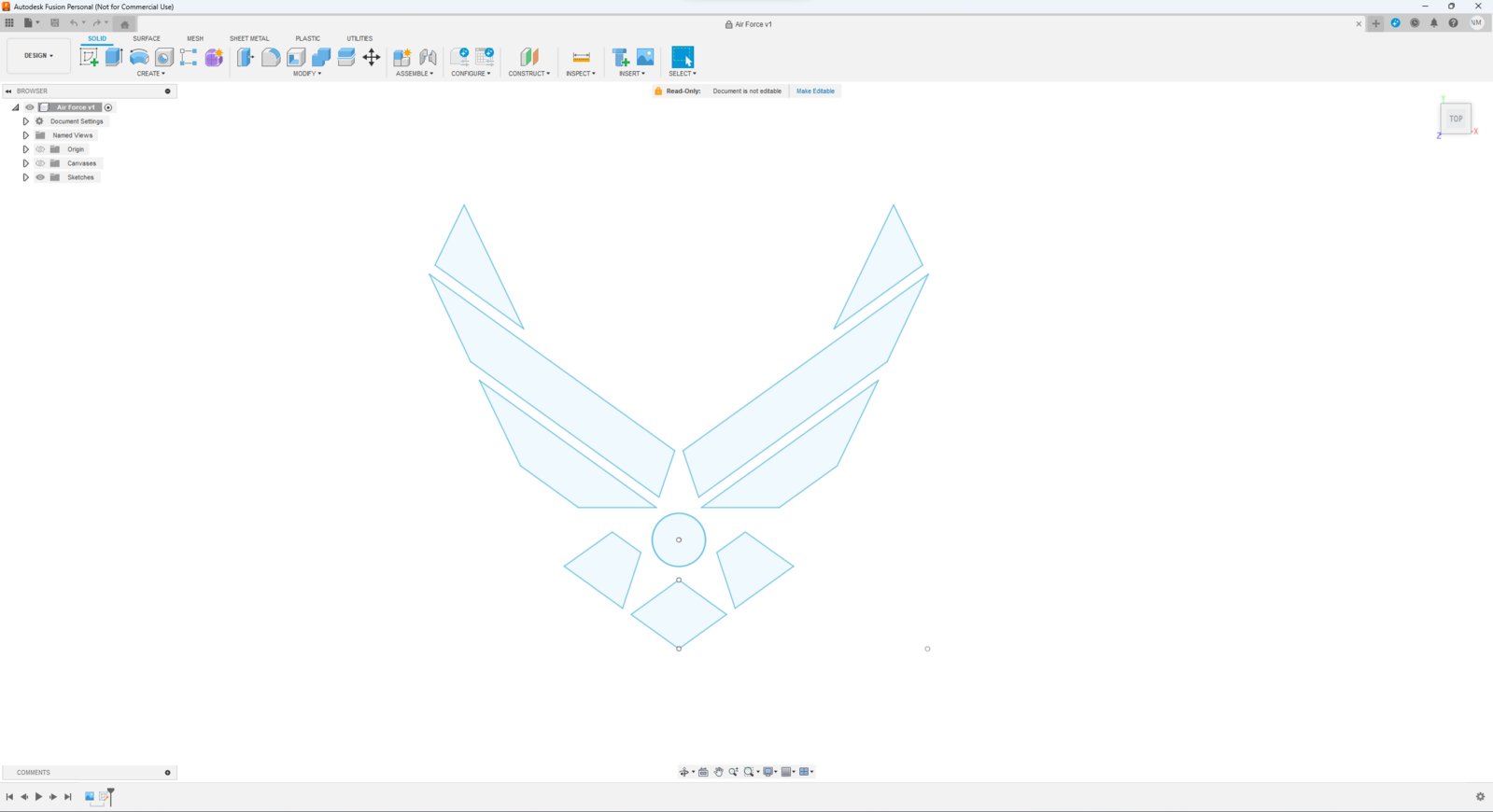Select the Offset Face tool

(346, 57)
